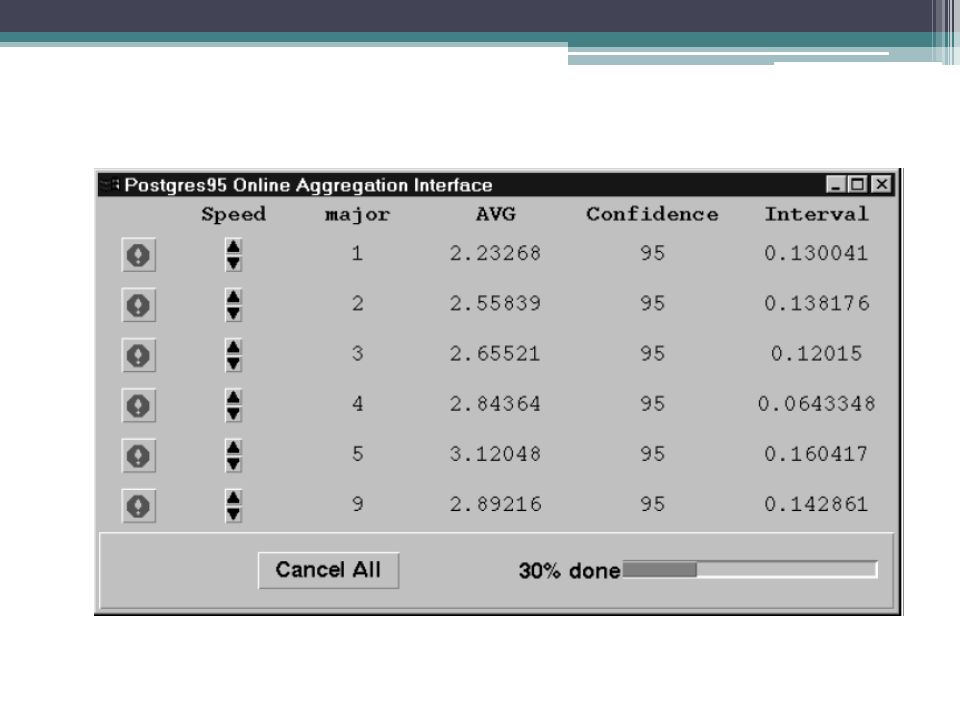
Task: Click major value 9
Action: (358, 504)
